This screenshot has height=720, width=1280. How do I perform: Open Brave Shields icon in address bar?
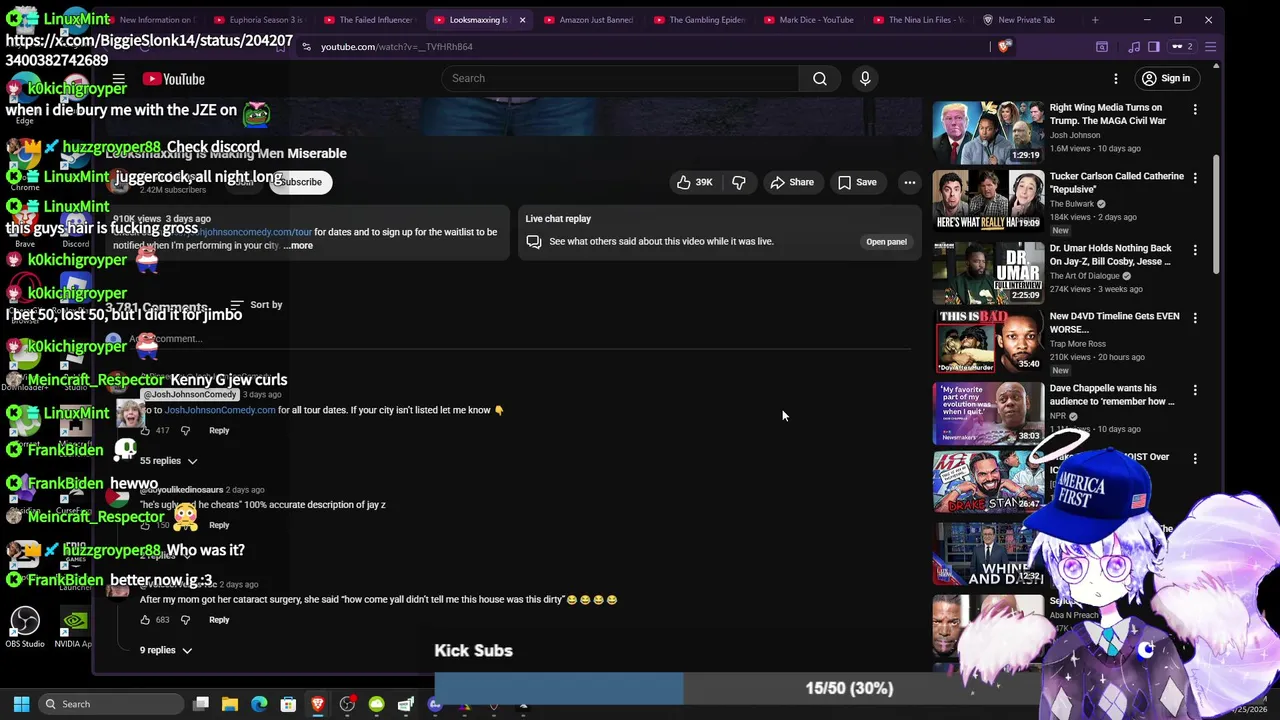(1004, 46)
